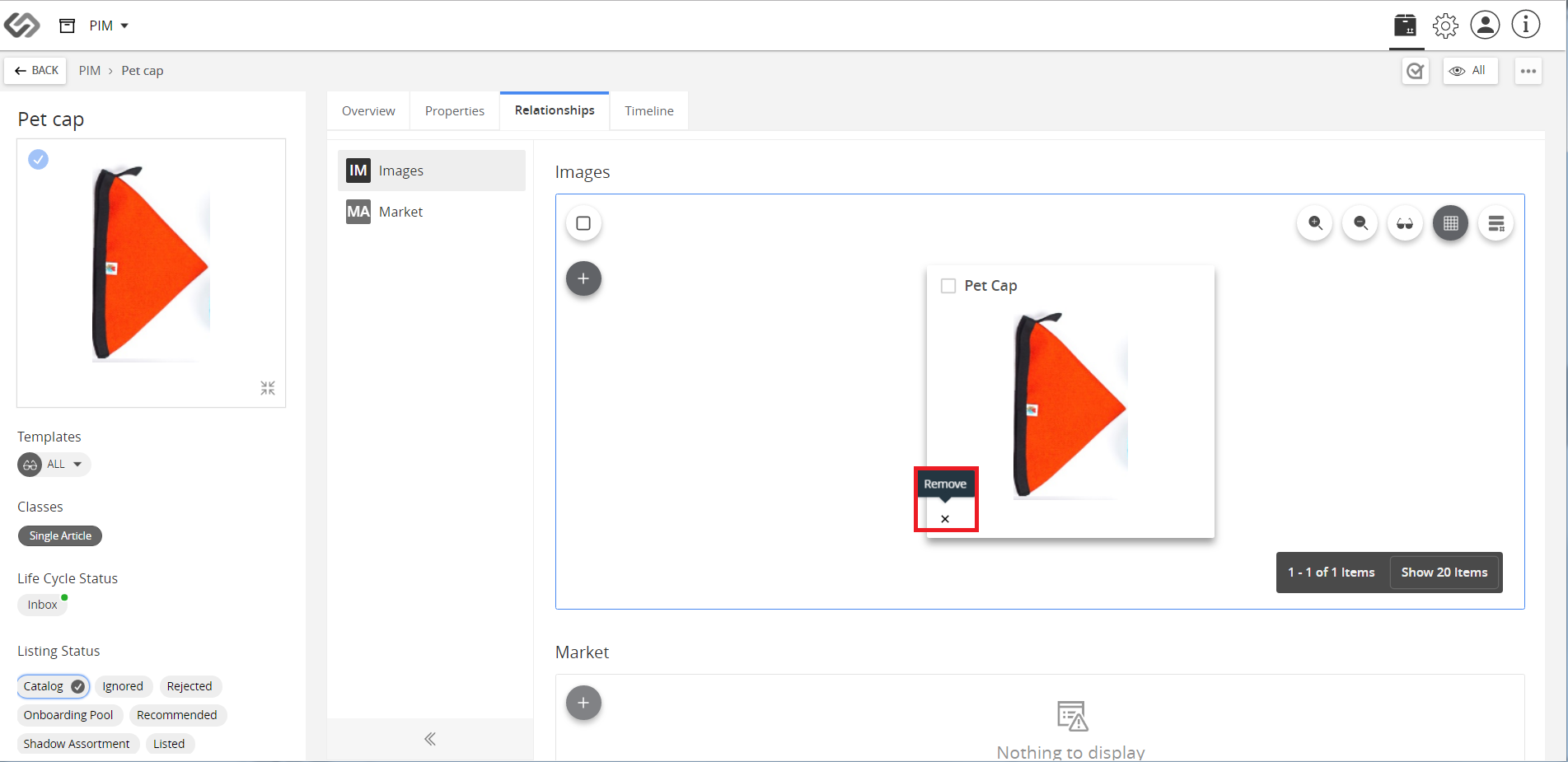The image size is (1568, 762).
Task: Click the glasses preview icon in Images toolbar
Action: pyautogui.click(x=1405, y=223)
